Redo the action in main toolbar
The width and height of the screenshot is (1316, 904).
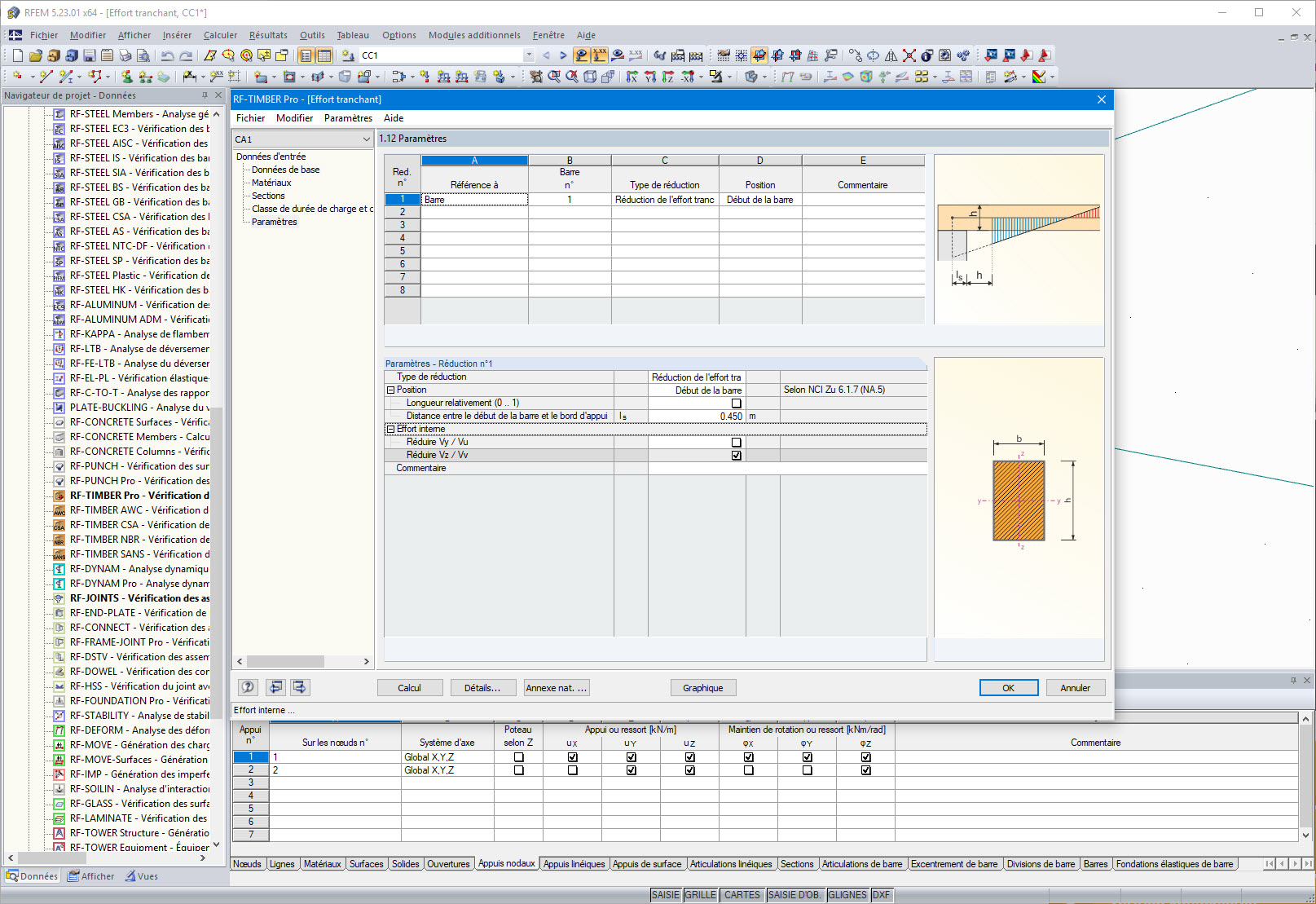point(186,55)
